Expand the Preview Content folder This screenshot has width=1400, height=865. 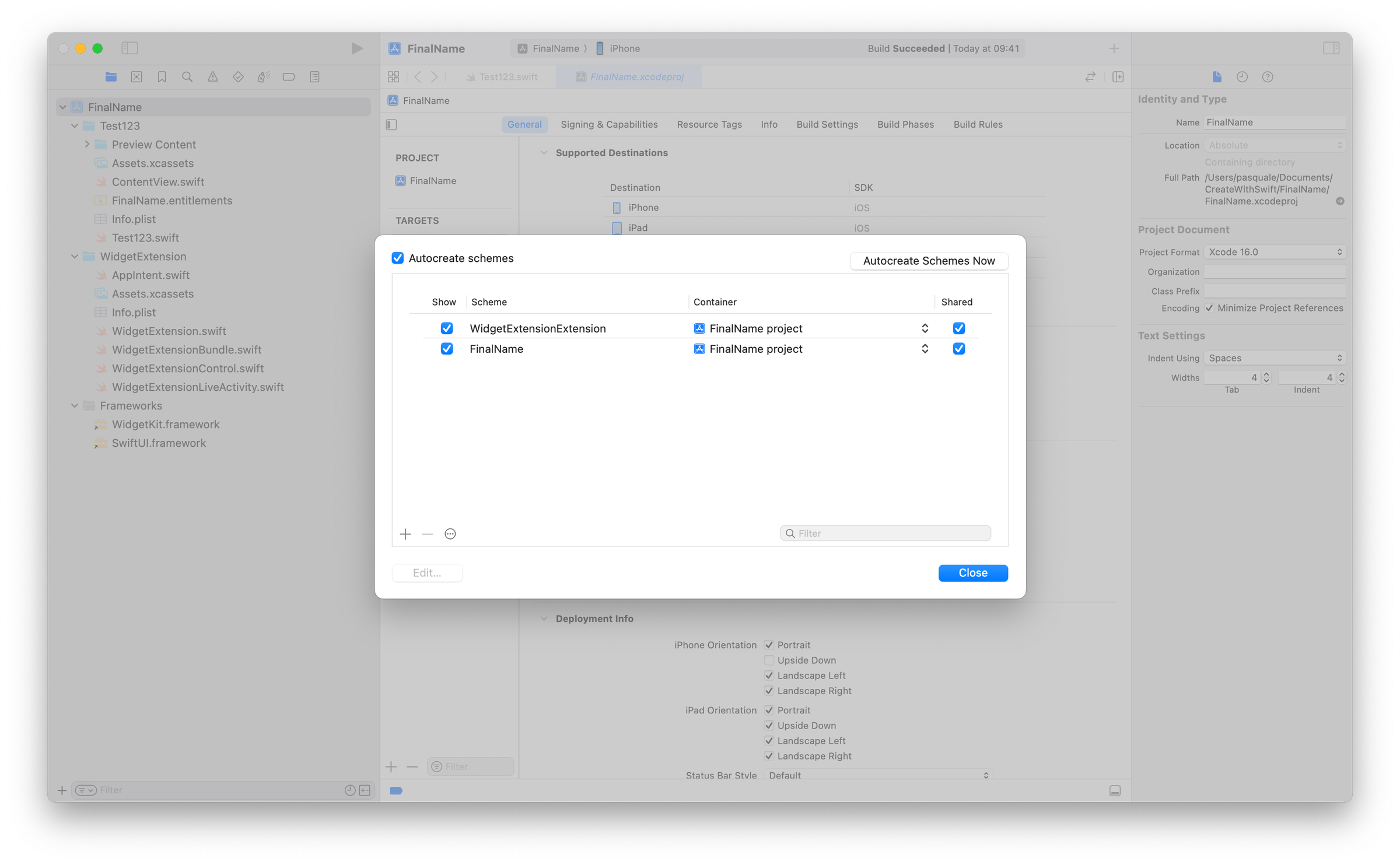coord(86,144)
